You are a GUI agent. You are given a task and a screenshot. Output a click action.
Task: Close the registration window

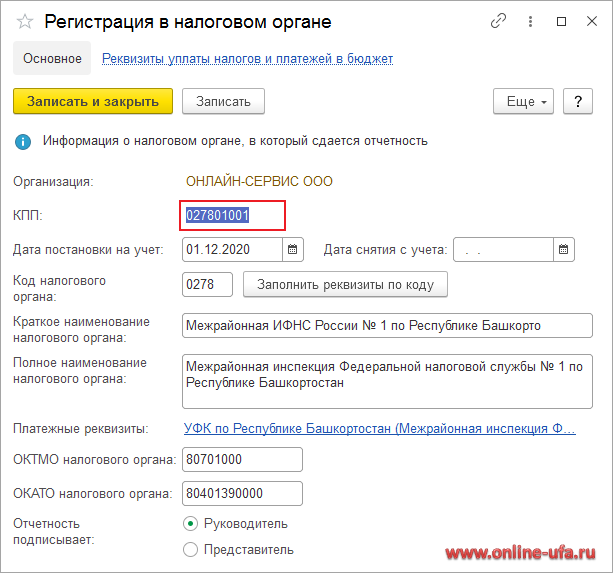592,21
